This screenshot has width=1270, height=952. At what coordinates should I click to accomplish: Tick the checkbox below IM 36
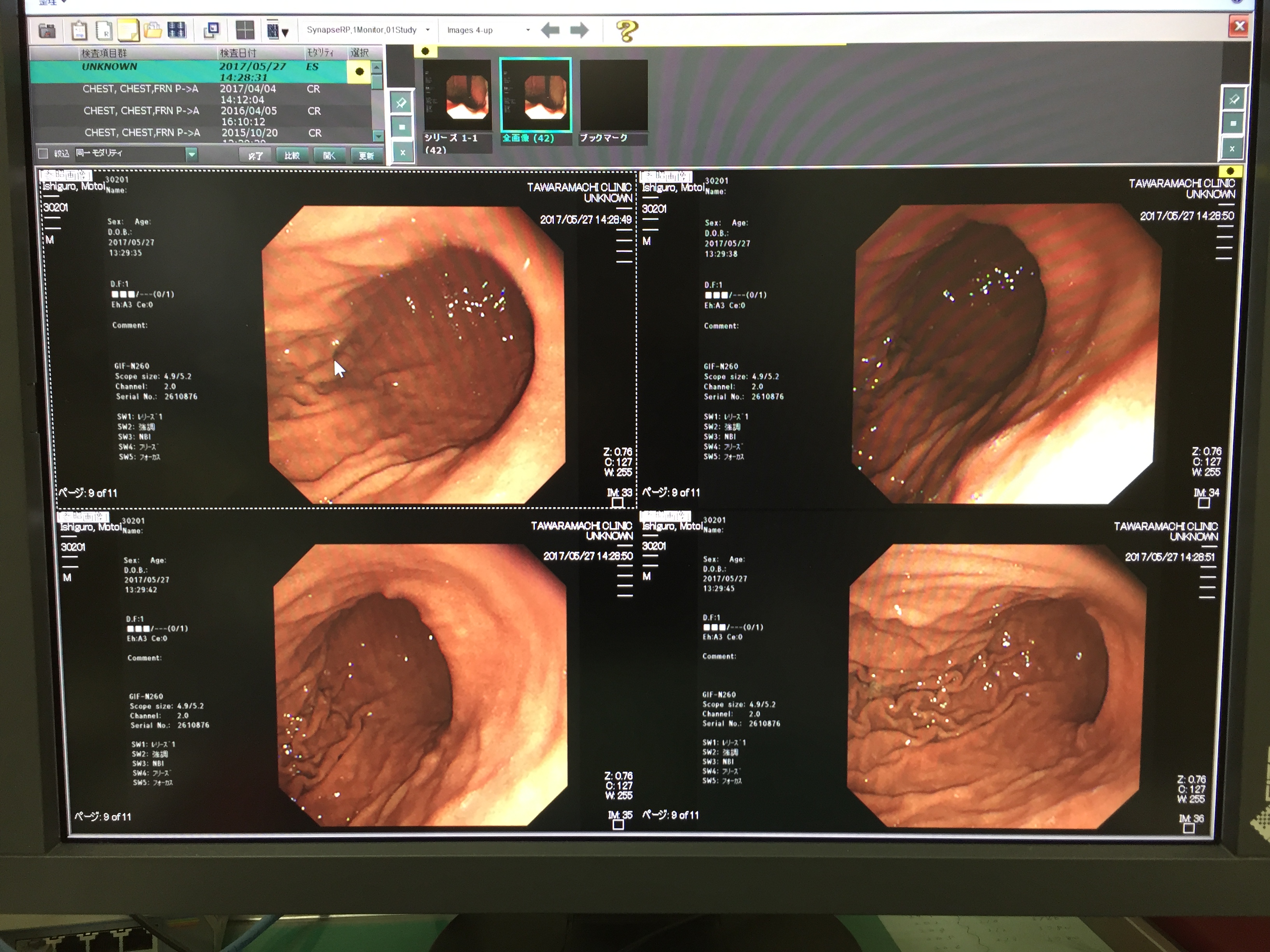[x=1189, y=828]
